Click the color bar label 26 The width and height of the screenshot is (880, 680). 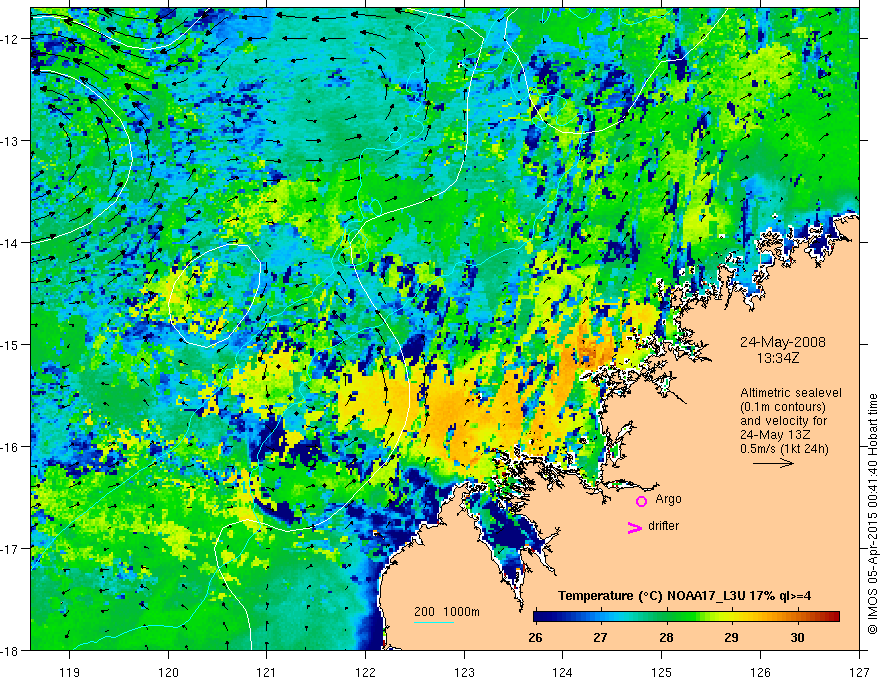pyautogui.click(x=535, y=638)
